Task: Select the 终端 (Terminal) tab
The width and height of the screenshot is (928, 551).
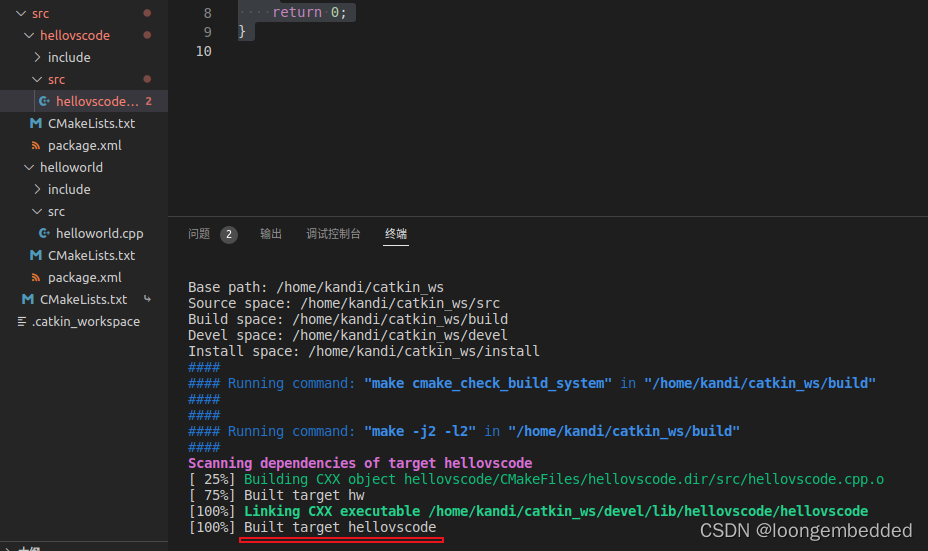Action: pos(396,234)
